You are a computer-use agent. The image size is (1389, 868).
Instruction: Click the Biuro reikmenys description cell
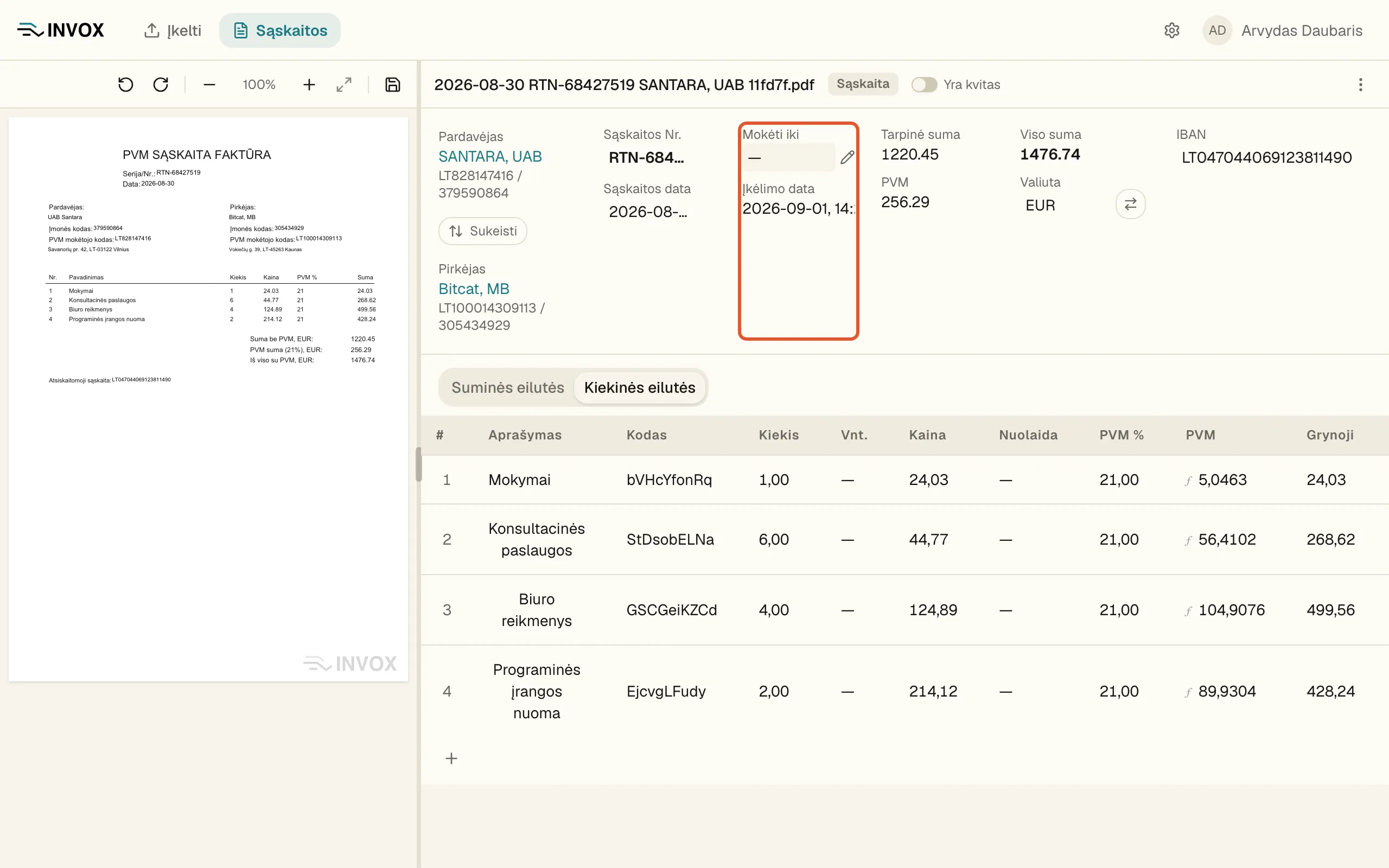(537, 610)
